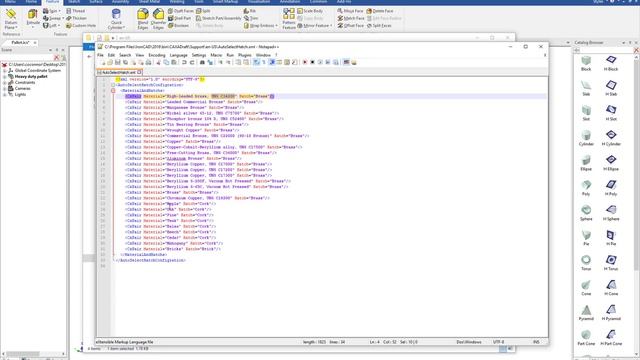Open the Wrap Emboss dropdown
Viewport: 640px width, 360px height.
pyautogui.click(x=260, y=25)
